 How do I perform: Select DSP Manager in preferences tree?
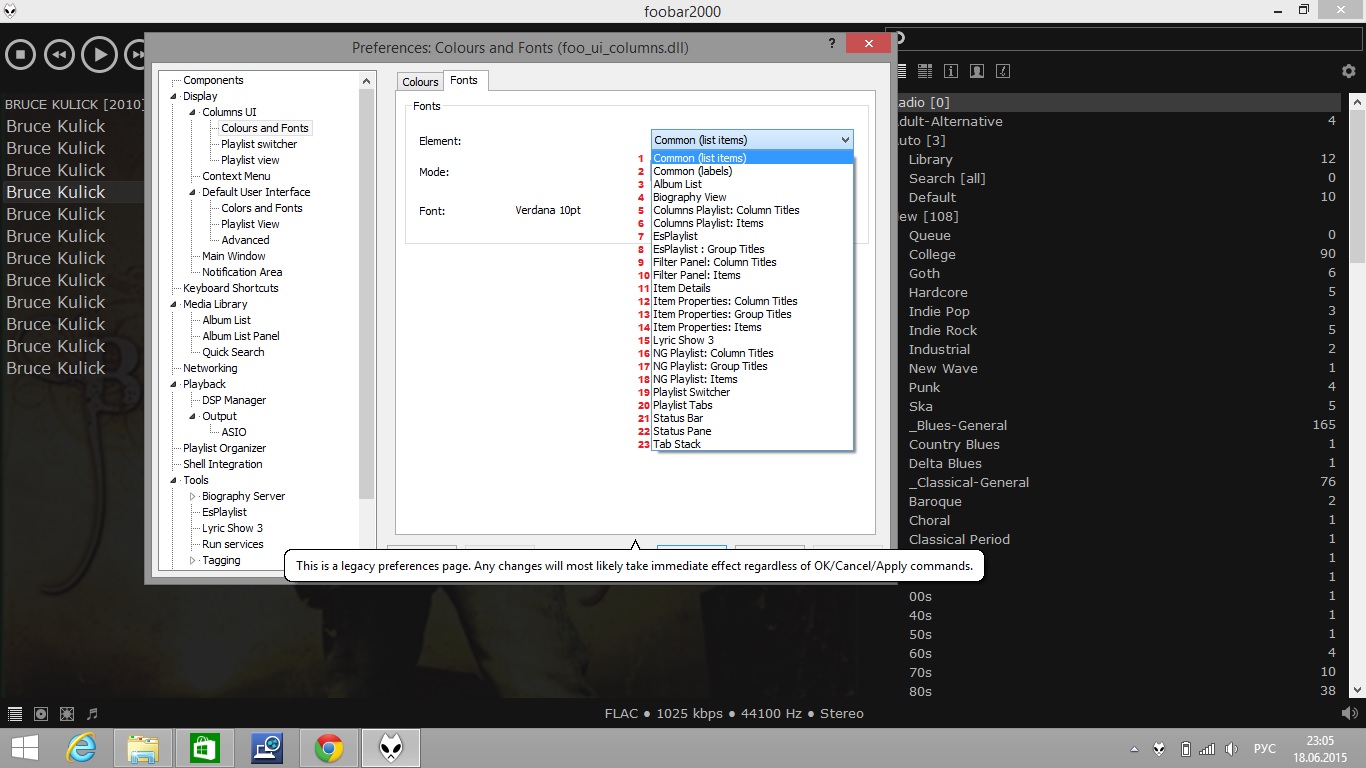coord(234,400)
